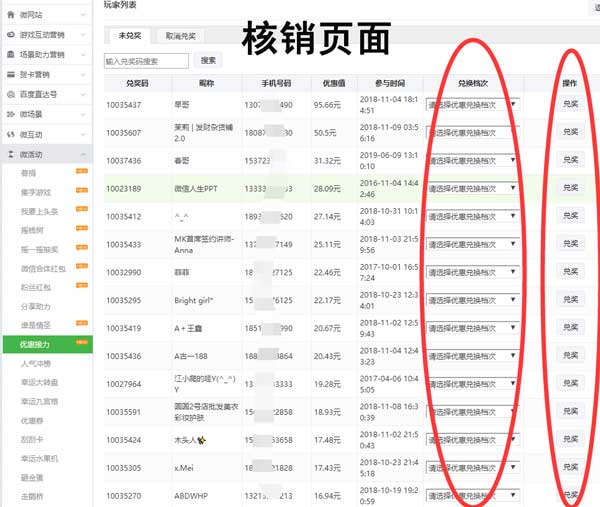Open 我要上头条 in the sidebar
The width and height of the screenshot is (600, 507).
click(39, 212)
